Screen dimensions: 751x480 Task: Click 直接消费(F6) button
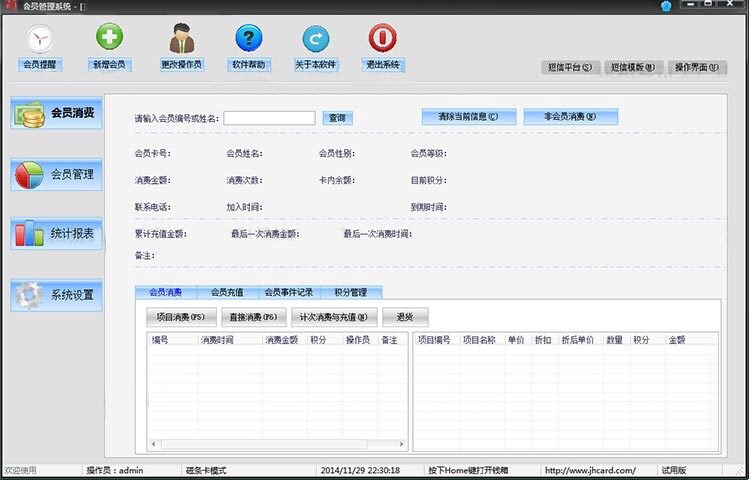tap(254, 317)
